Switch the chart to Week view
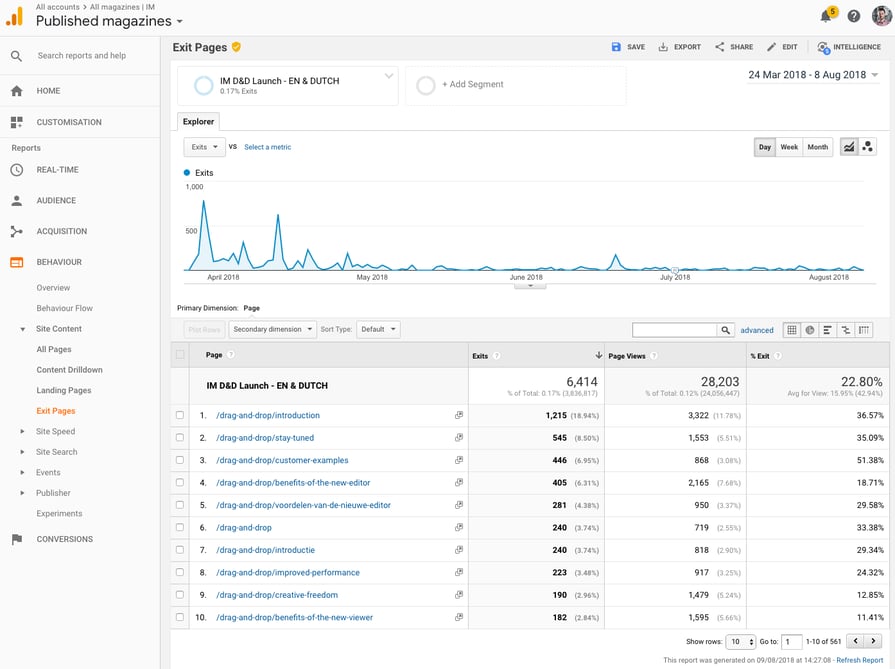The width and height of the screenshot is (895, 669). click(789, 147)
